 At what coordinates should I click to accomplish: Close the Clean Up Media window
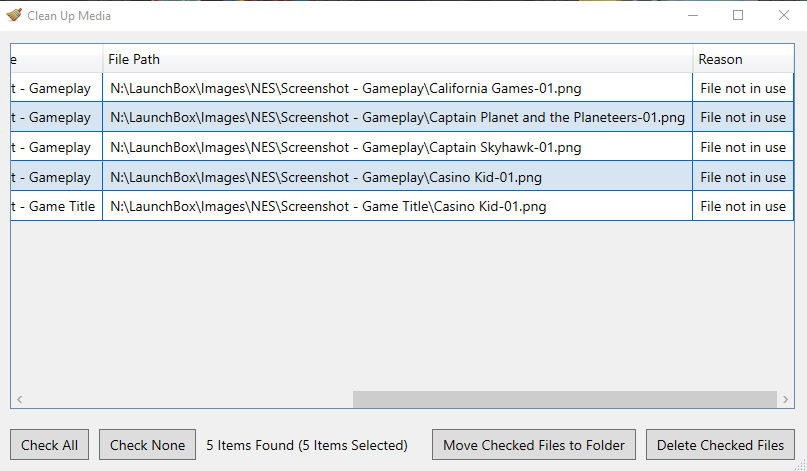(x=783, y=15)
